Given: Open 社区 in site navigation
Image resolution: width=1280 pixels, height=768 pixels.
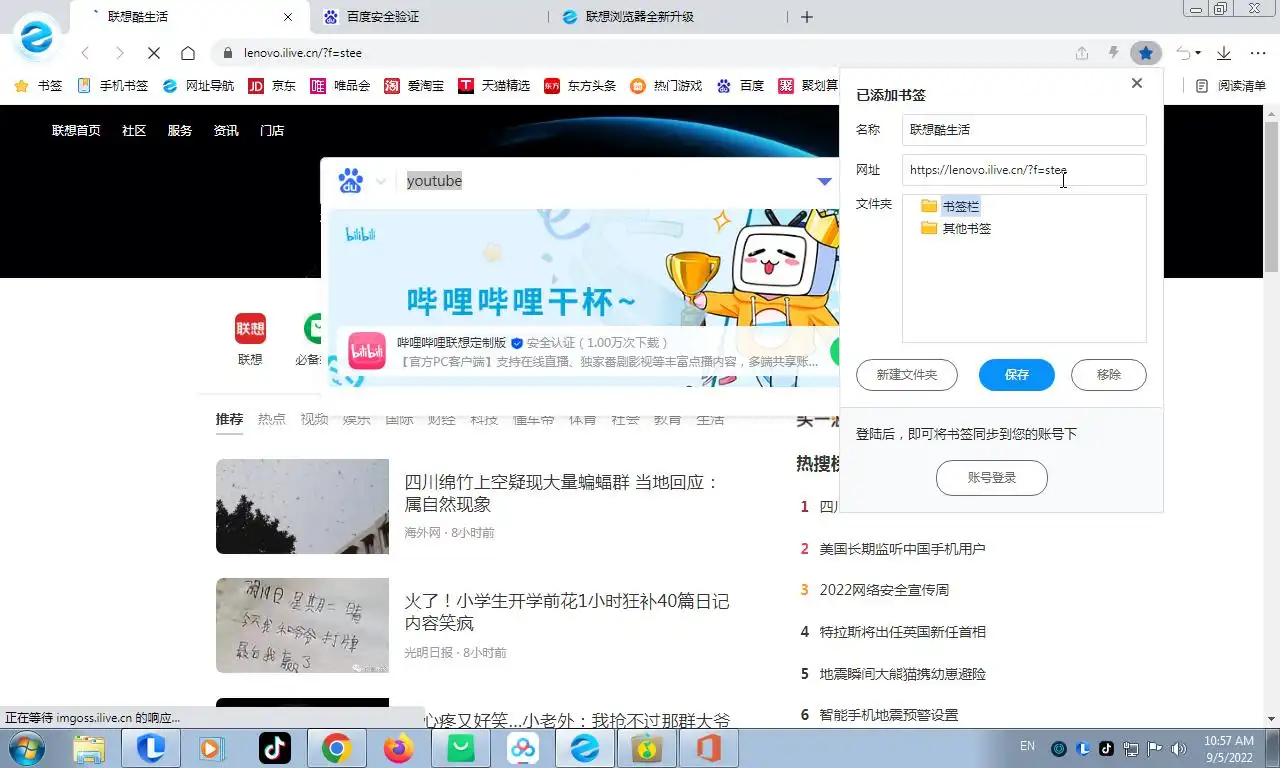Looking at the screenshot, I should 134,130.
